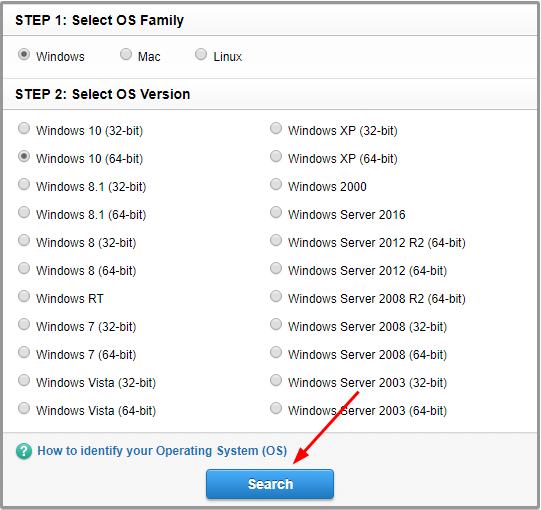Image resolution: width=541 pixels, height=510 pixels.
Task: Choose Windows Server 2012 R2 (64-bit)
Action: point(276,240)
